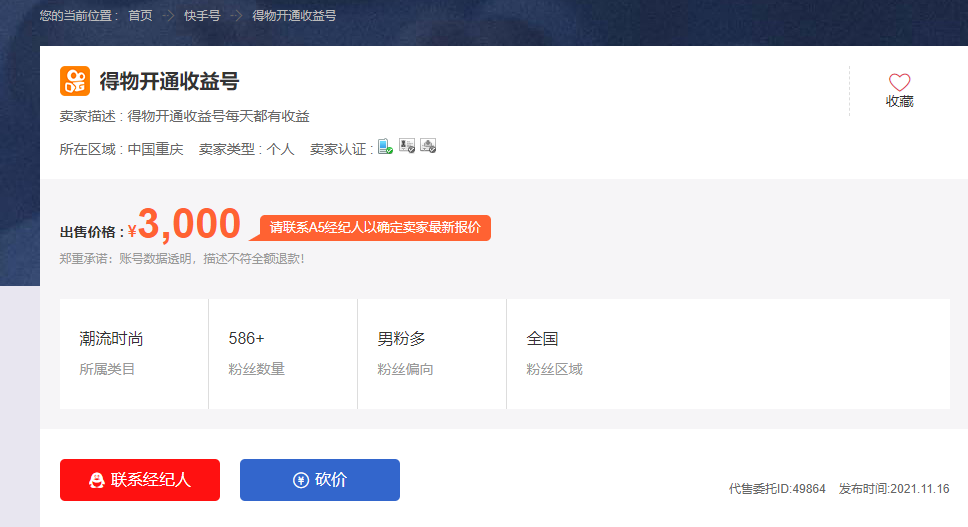Click the 收藏 label under heart
Viewport: 968px width, 527px height.
(899, 101)
